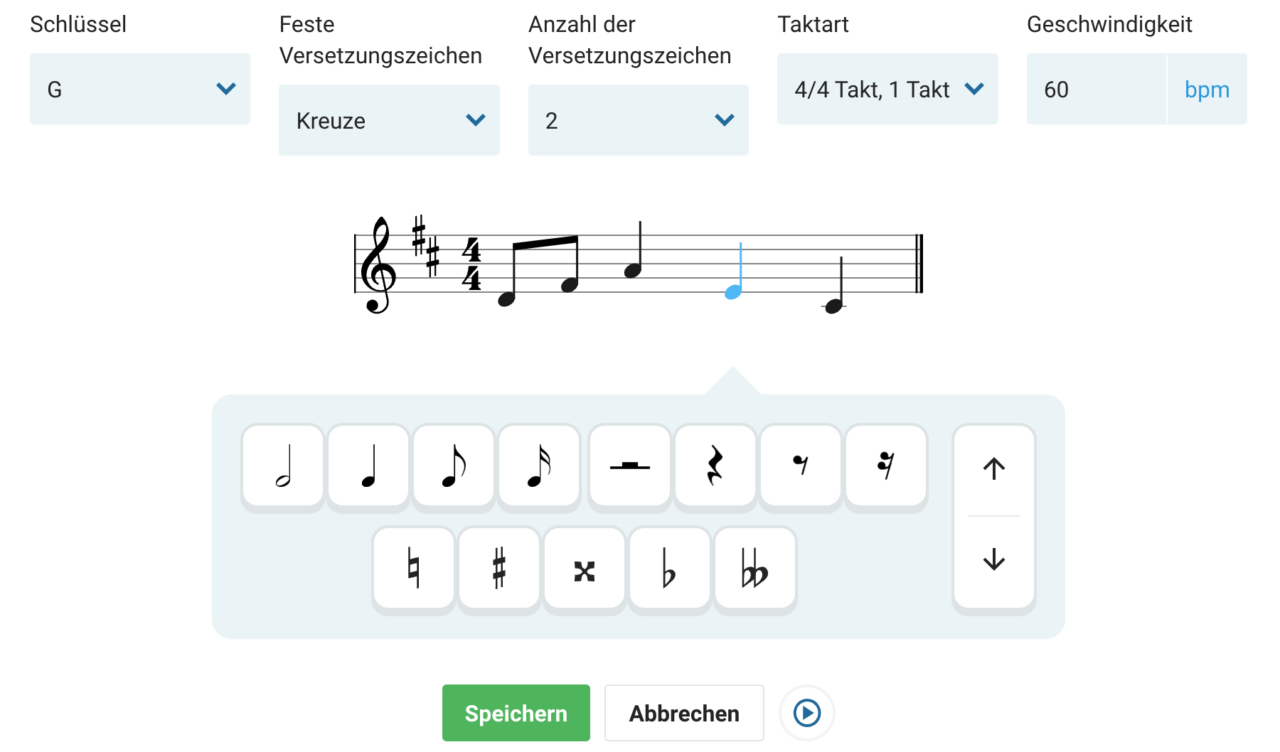Insert a quarter rest symbol
This screenshot has height=752, width=1280.
click(x=716, y=466)
